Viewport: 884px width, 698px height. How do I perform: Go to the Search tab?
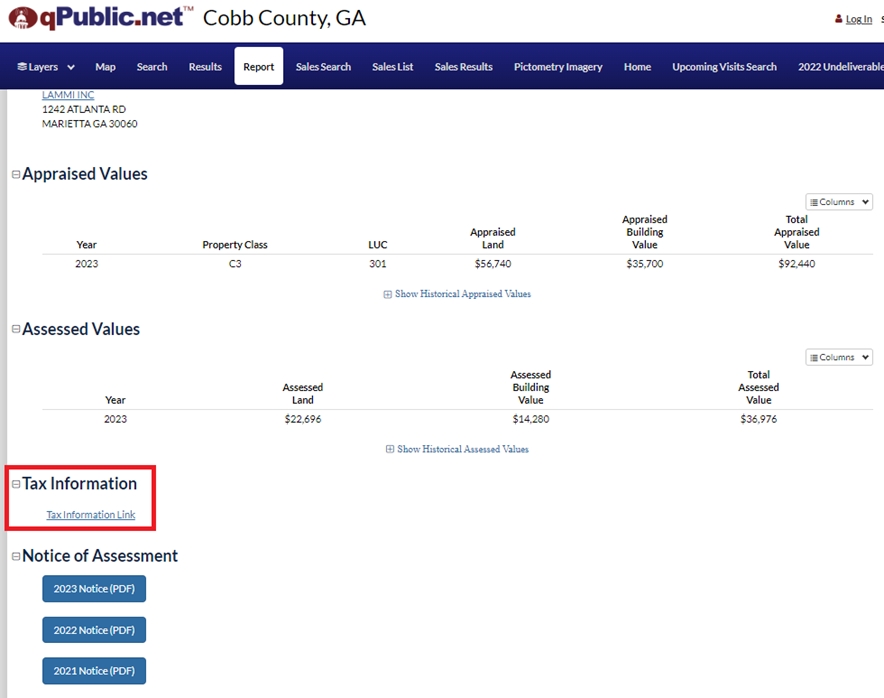(152, 67)
